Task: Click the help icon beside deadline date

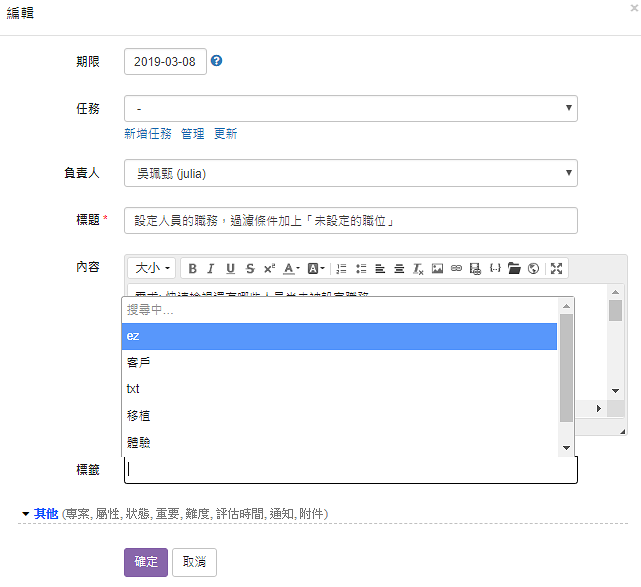Action: 217,61
